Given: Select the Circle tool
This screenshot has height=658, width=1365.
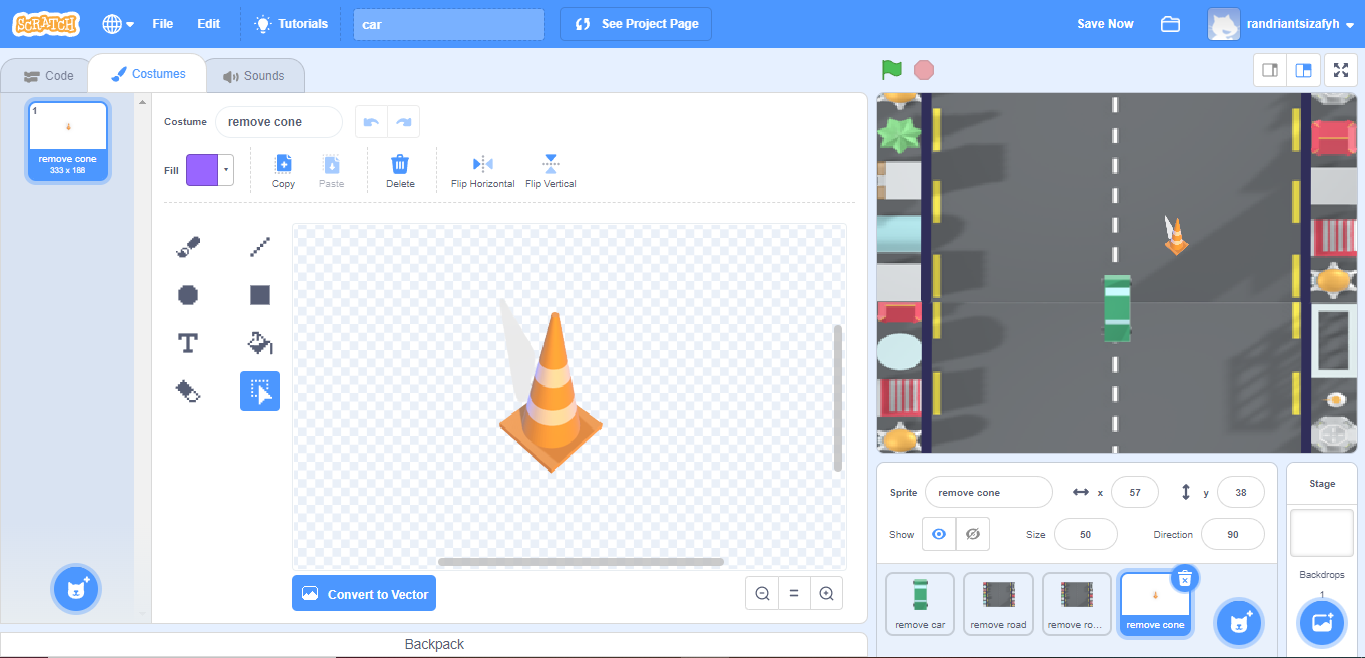Looking at the screenshot, I should point(188,294).
